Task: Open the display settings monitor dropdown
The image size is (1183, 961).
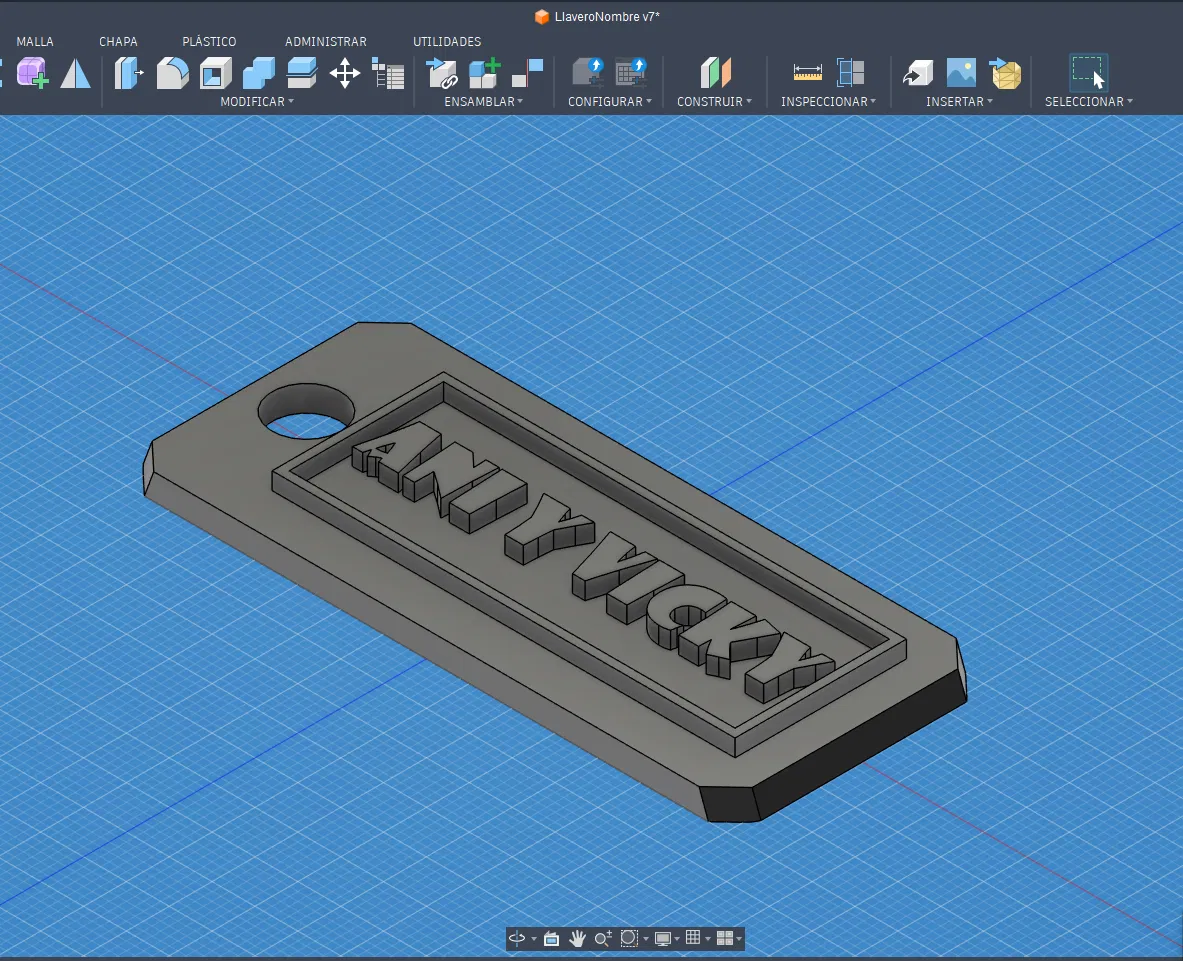Action: click(x=665, y=938)
